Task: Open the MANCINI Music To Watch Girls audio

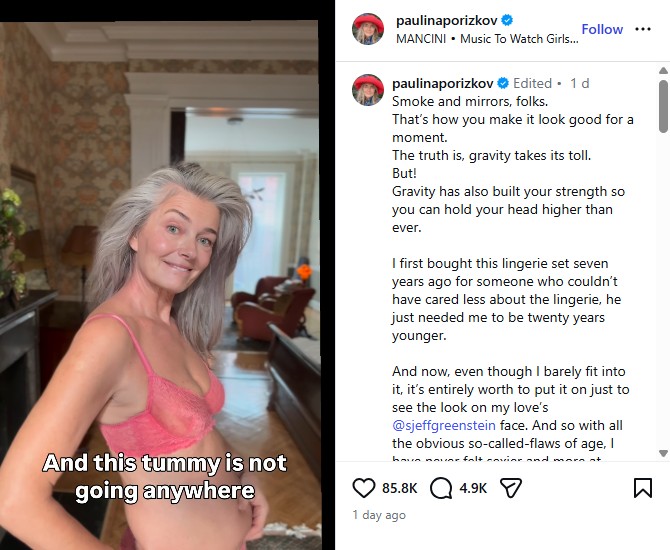Action: (x=487, y=39)
